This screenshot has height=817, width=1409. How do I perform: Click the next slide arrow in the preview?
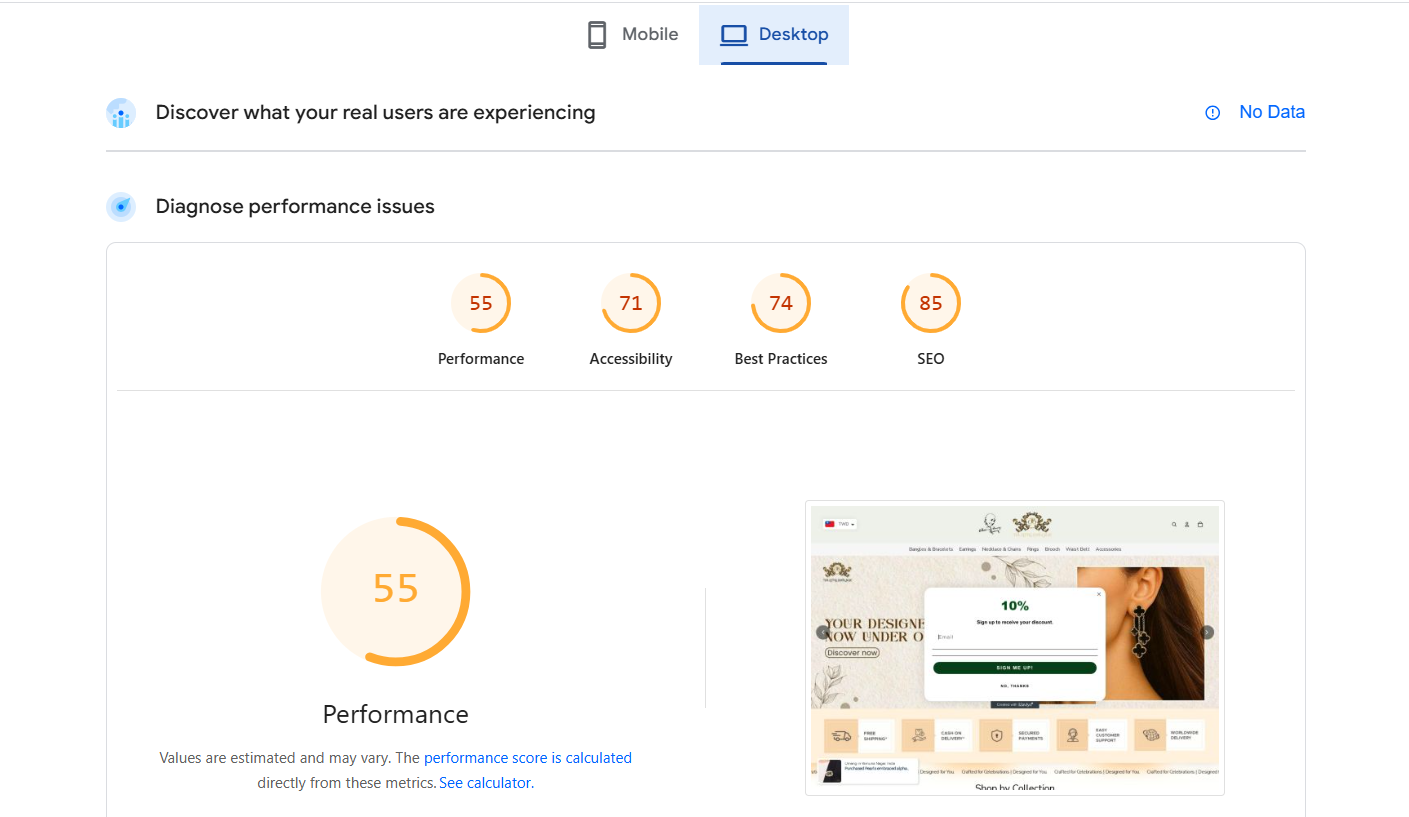[x=1207, y=632]
